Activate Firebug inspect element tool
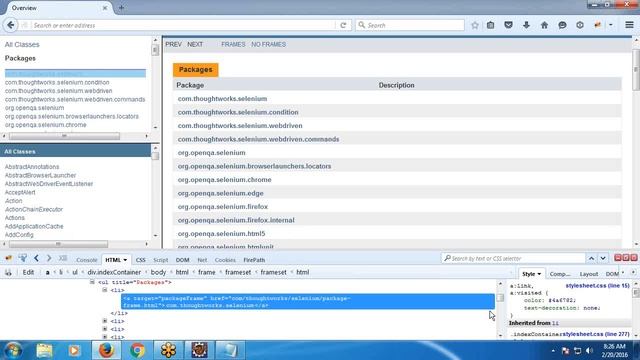 (x=22, y=258)
